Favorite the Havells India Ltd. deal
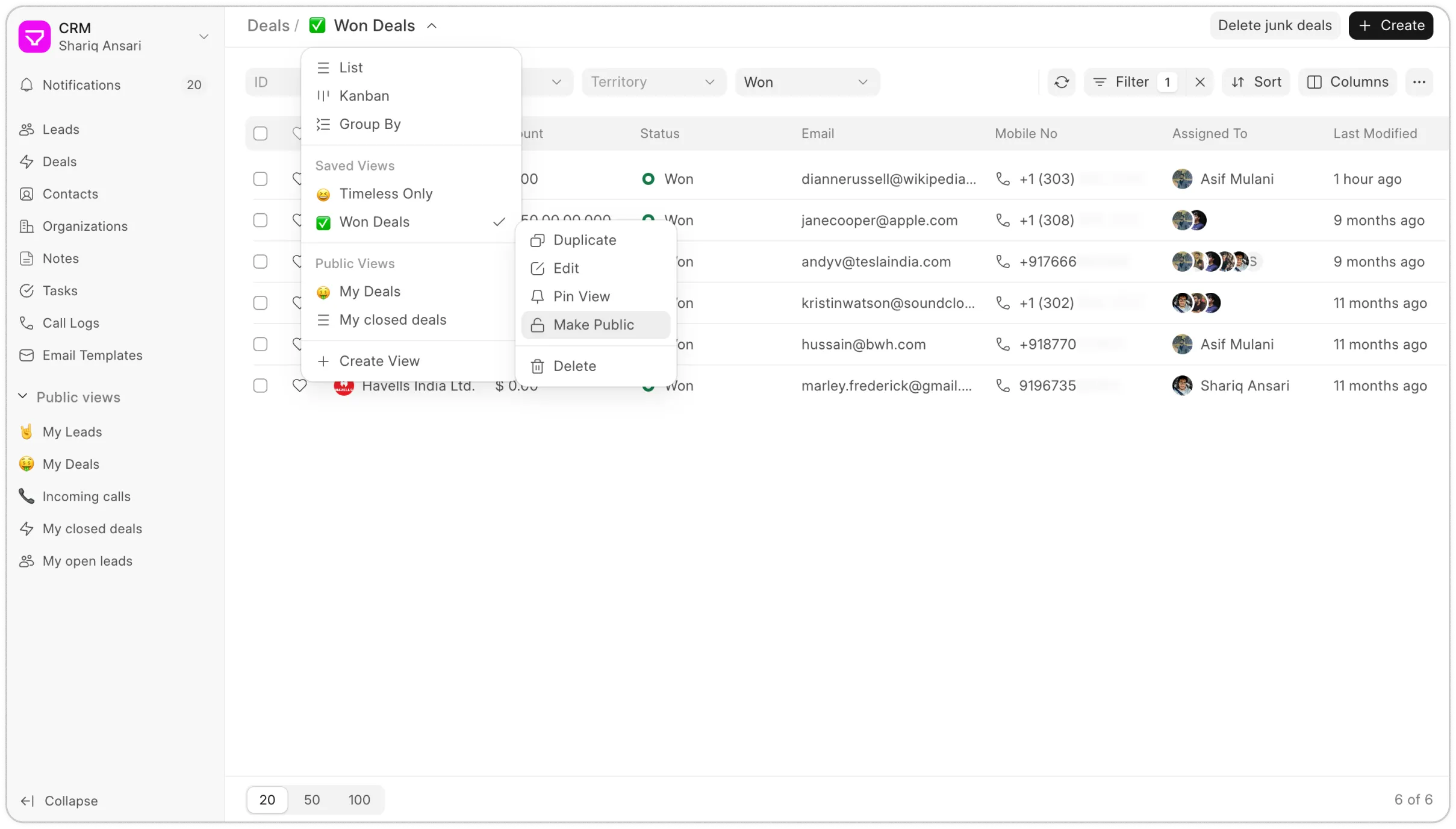This screenshot has width=1456, height=829. pyautogui.click(x=299, y=386)
